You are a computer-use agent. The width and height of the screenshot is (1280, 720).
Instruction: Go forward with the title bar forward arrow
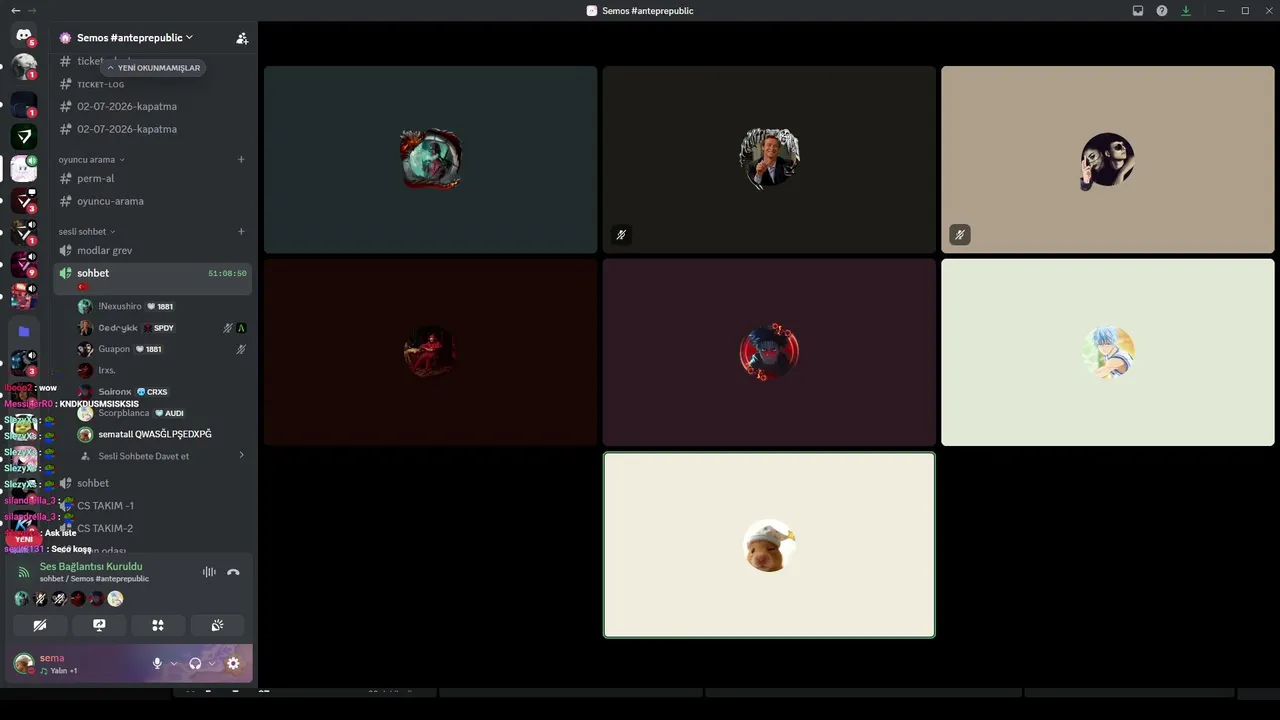[32, 11]
